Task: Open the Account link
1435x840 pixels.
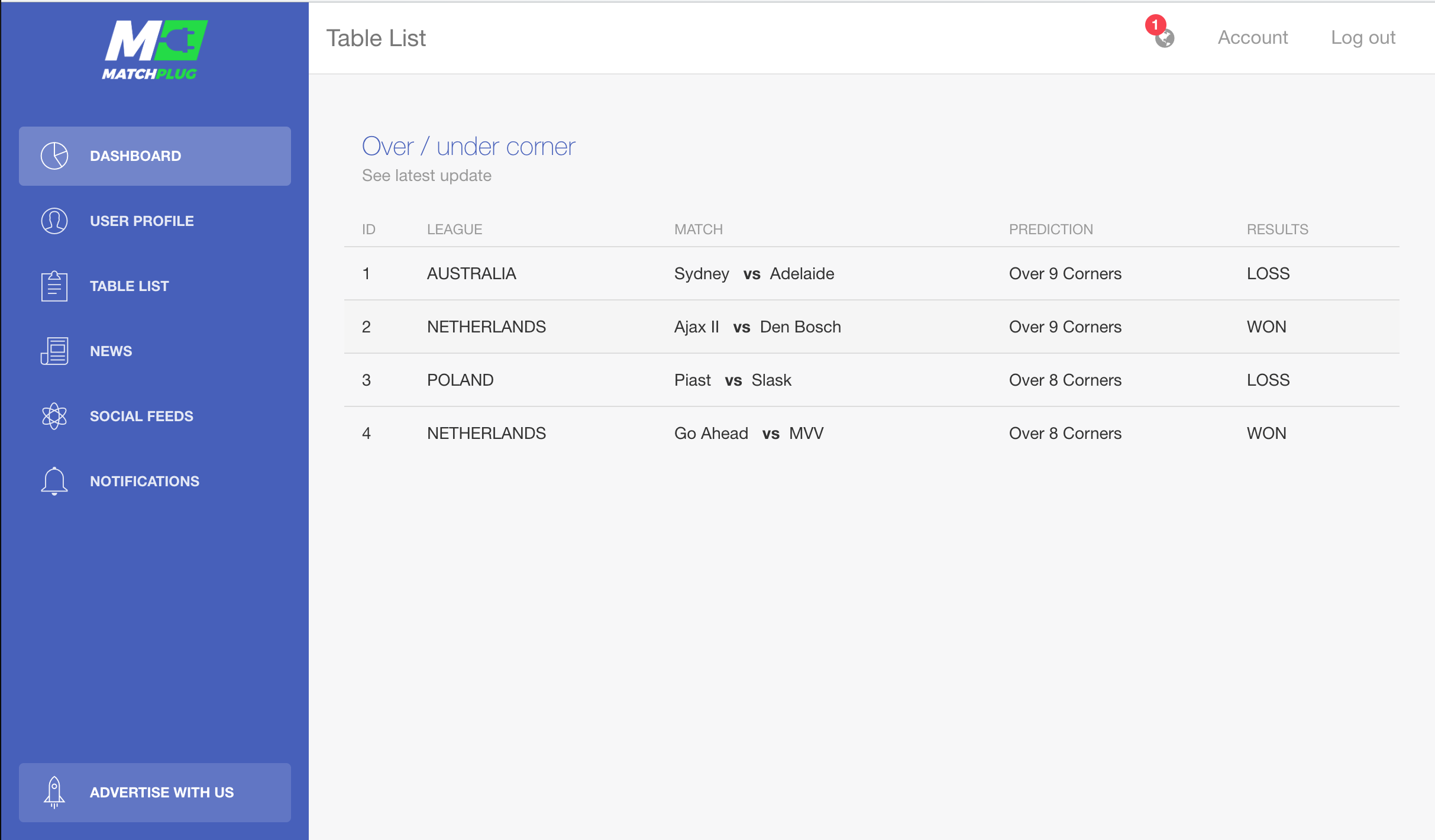Action: pos(1253,37)
